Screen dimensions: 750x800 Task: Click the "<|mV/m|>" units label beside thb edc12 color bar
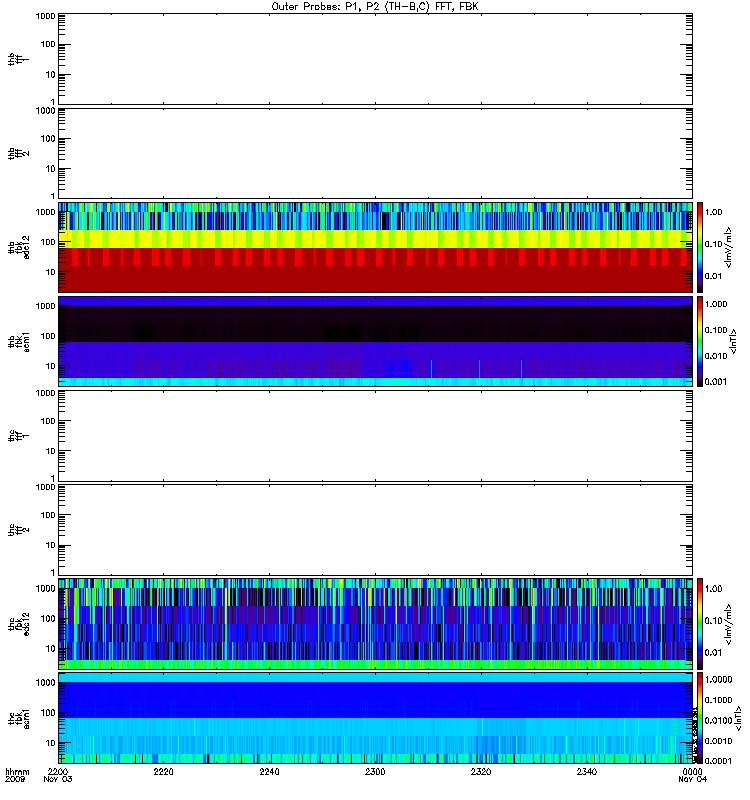point(729,247)
